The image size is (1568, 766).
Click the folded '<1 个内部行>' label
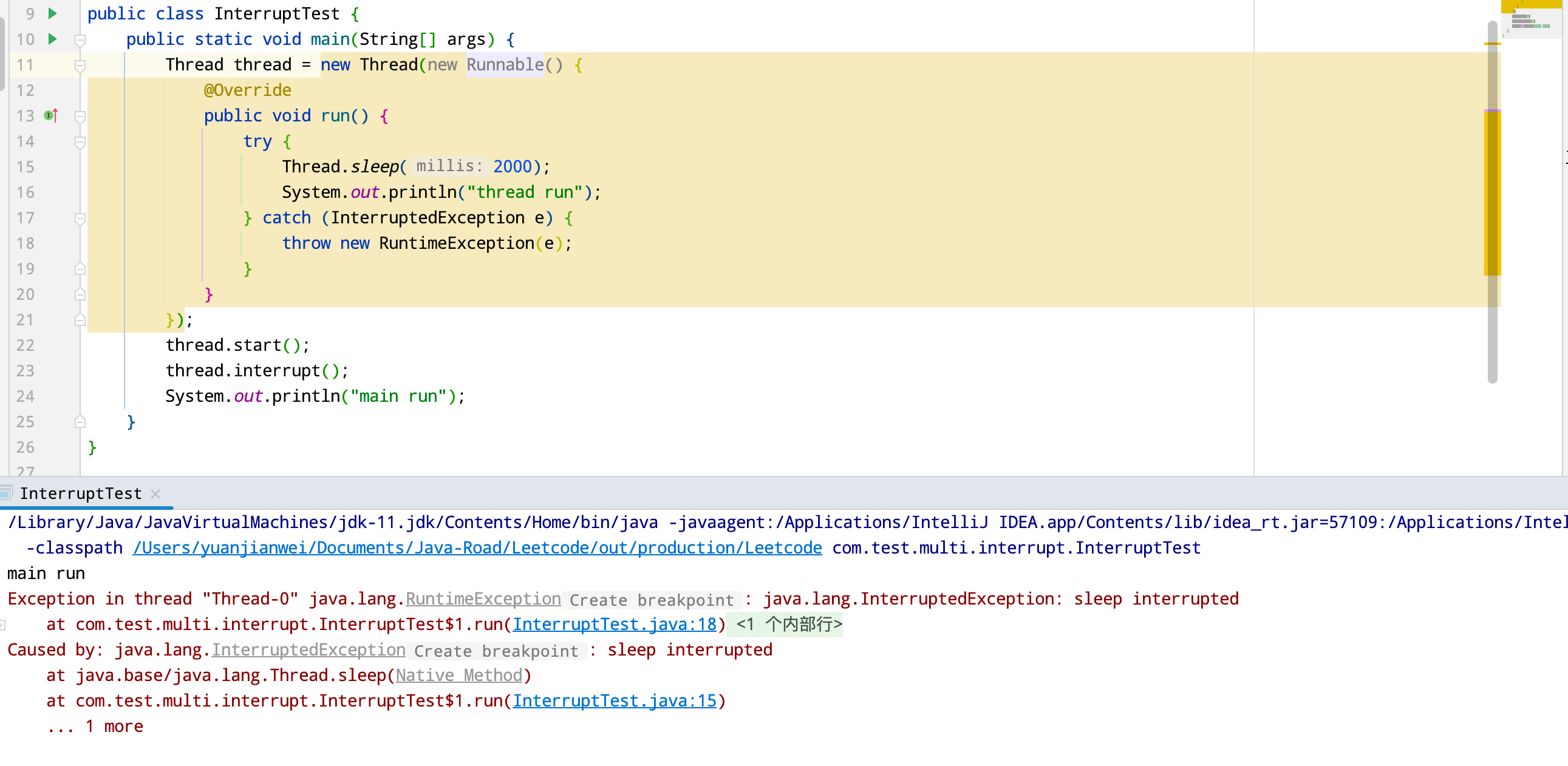(x=789, y=625)
